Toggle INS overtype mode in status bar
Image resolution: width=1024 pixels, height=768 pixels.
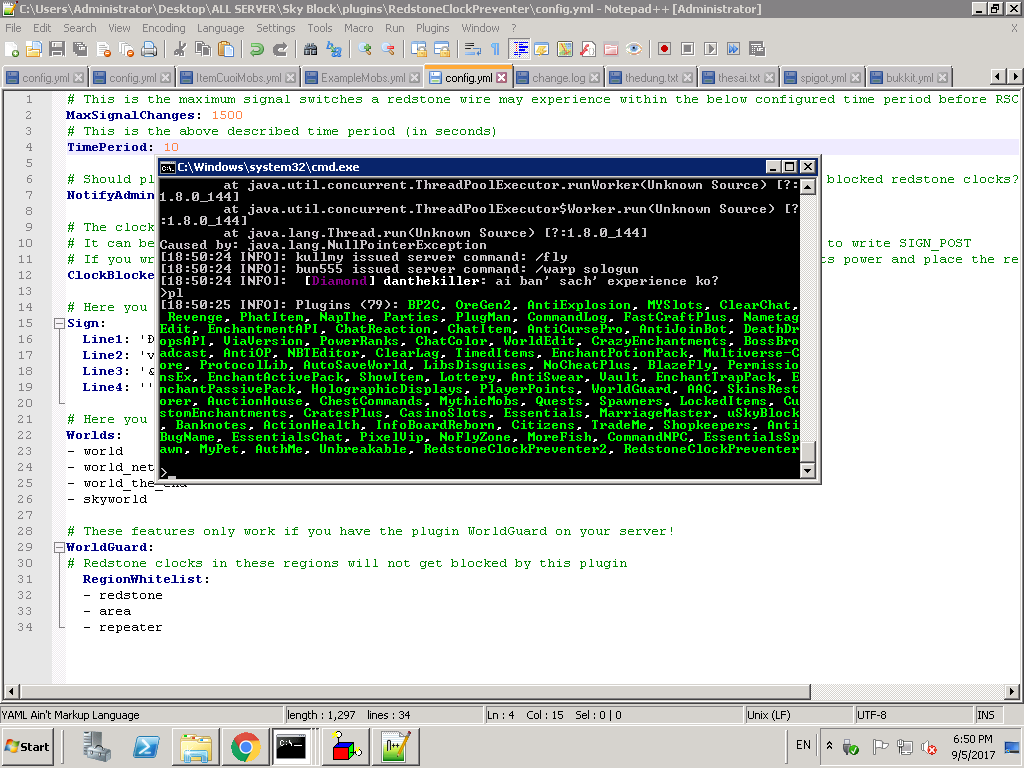(x=986, y=715)
